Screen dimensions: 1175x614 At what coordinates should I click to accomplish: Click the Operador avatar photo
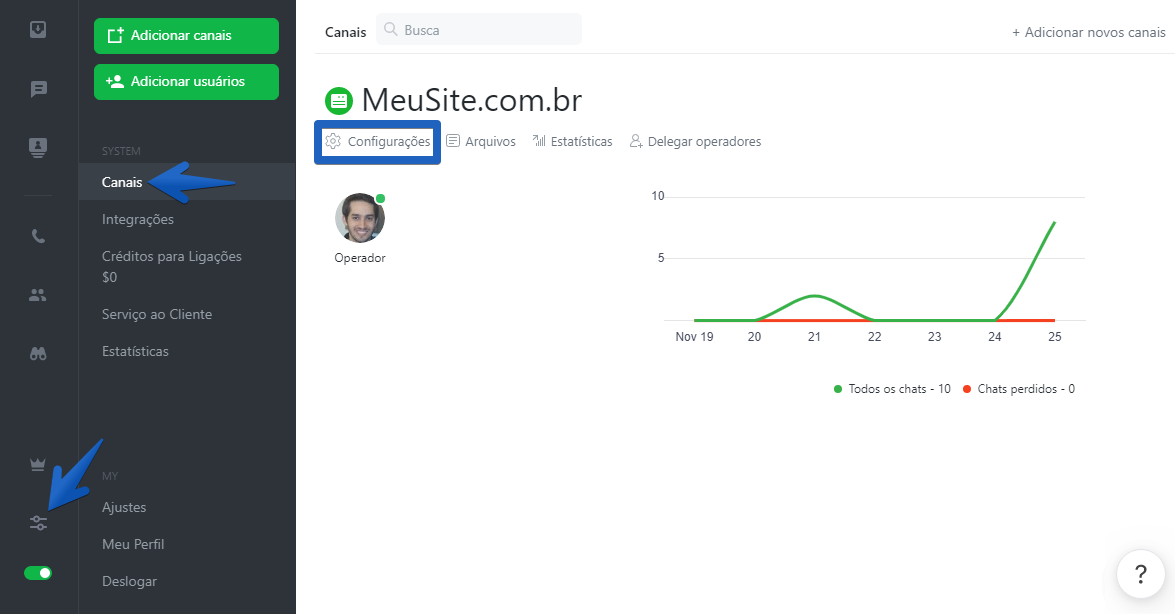click(x=360, y=217)
